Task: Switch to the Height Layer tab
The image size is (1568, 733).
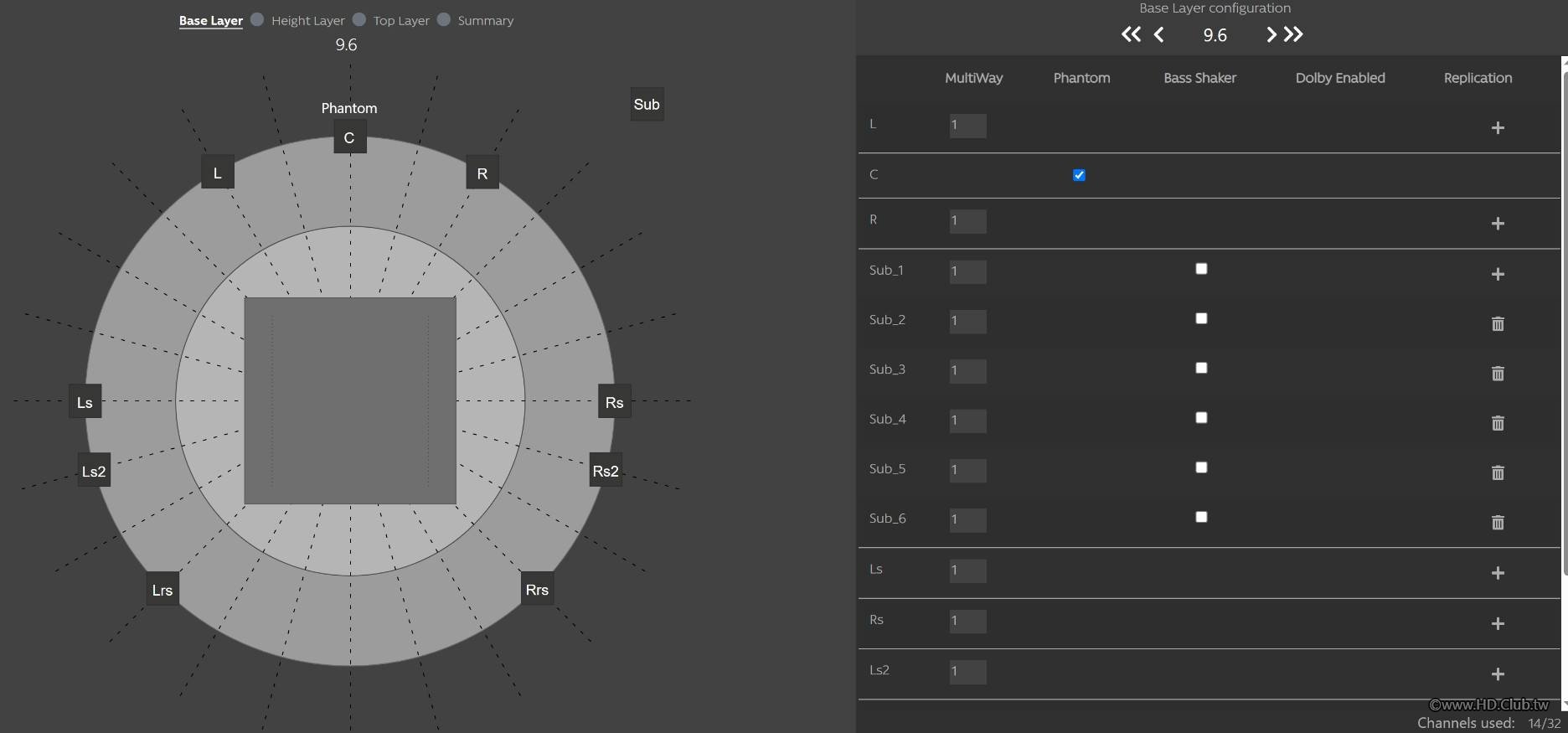Action: (307, 21)
